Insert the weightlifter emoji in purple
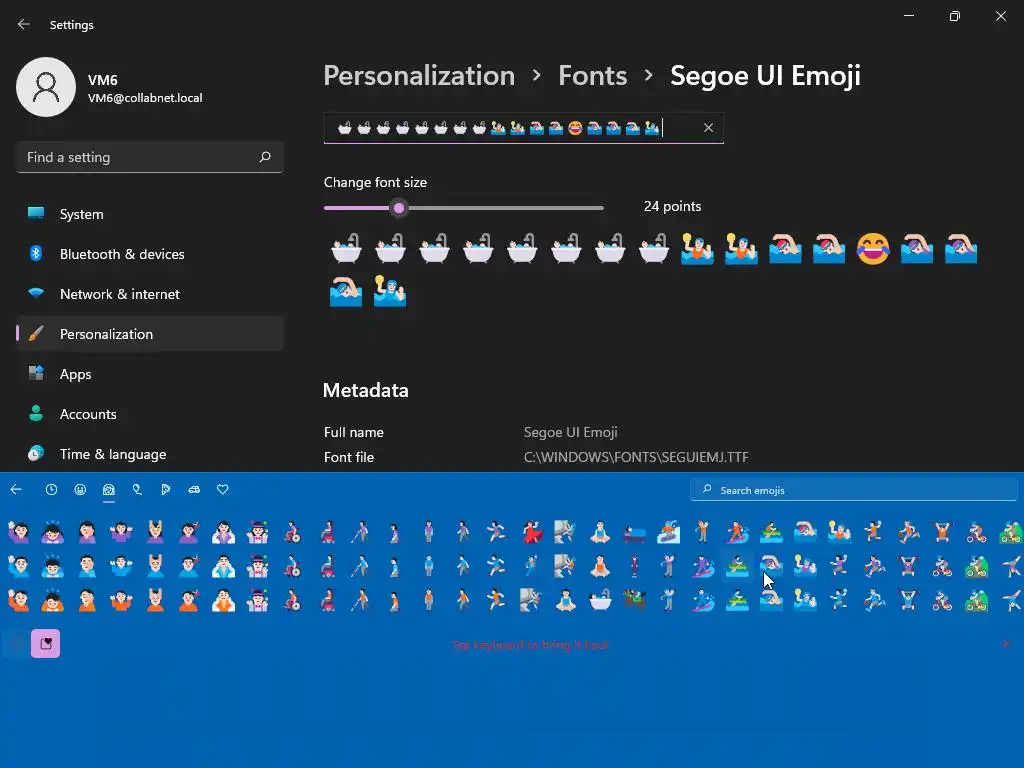1024x768 pixels. pos(908,567)
